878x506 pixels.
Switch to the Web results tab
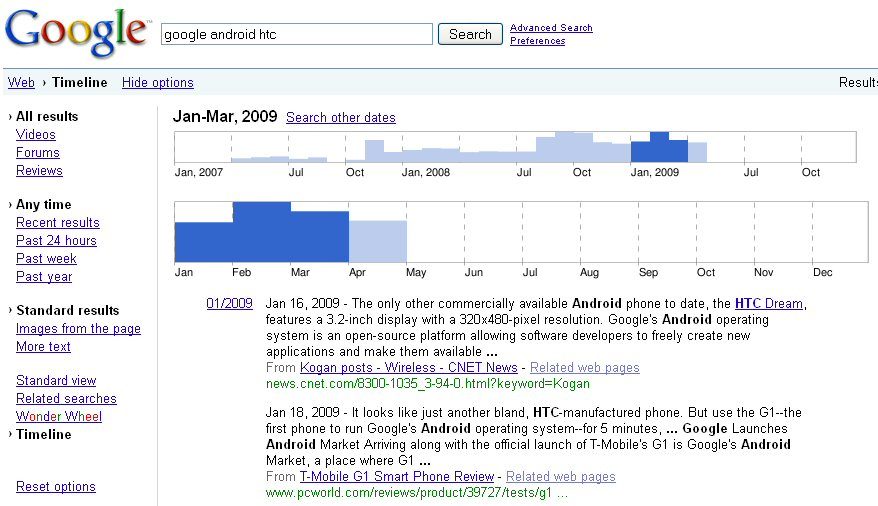point(21,83)
